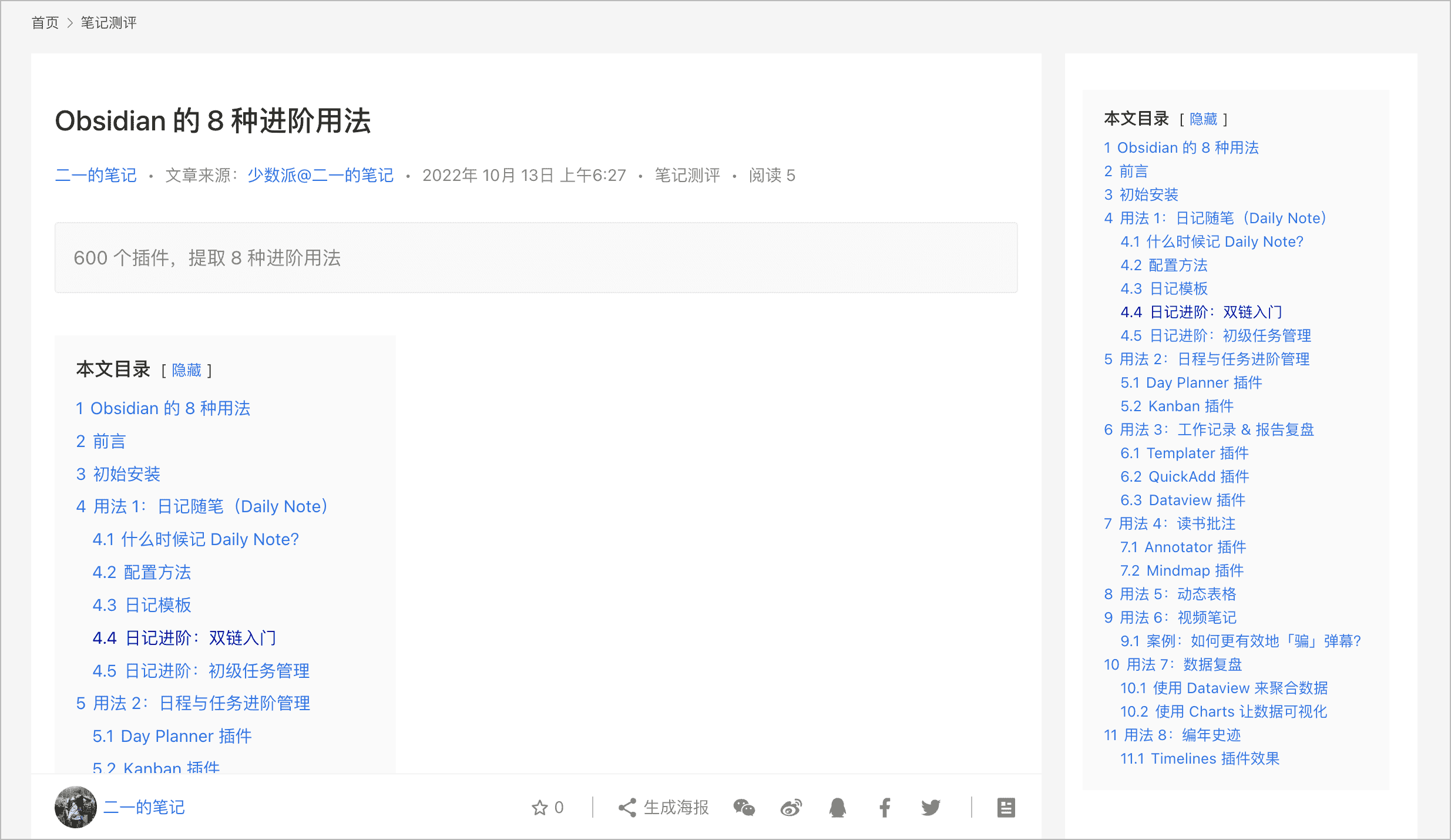The height and width of the screenshot is (840, 1451).
Task: Open sidebar 4.1 什么时候记 Daily Note?
Action: pos(1212,241)
